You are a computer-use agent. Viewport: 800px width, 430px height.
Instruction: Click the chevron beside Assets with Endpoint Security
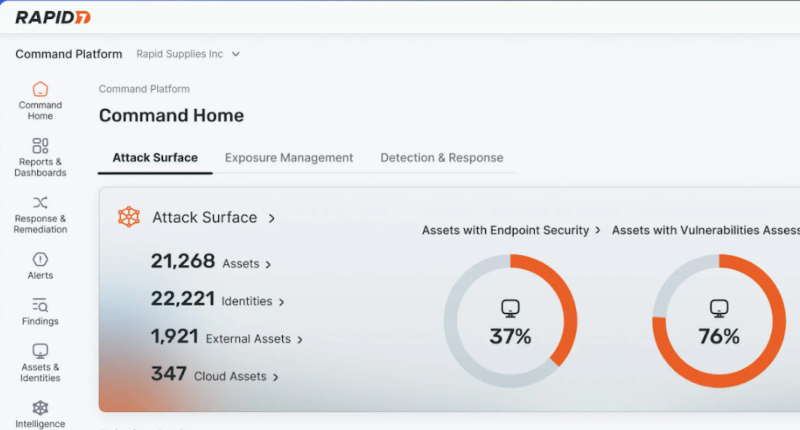(598, 230)
